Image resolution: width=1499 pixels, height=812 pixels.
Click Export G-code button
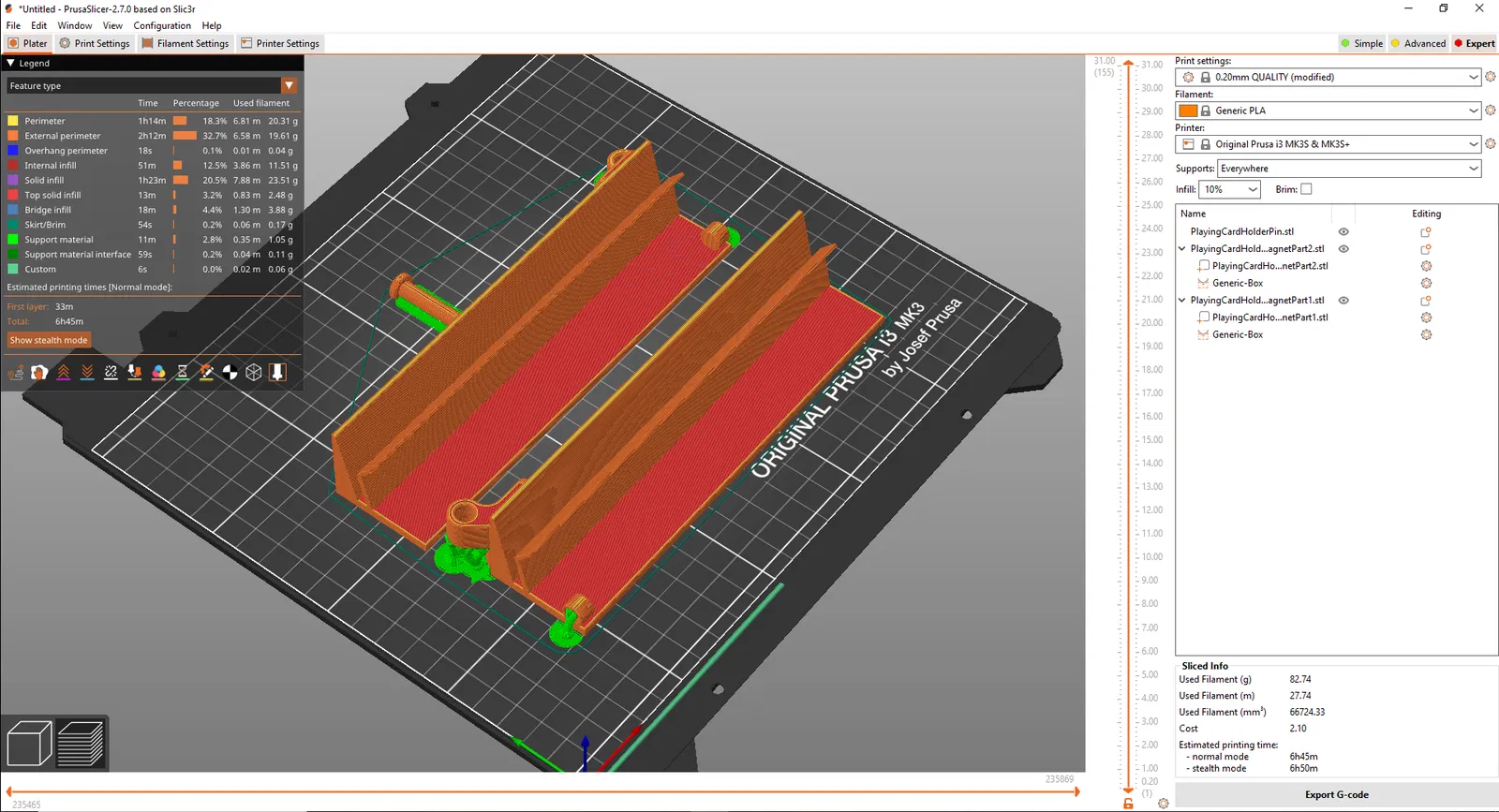coord(1337,795)
